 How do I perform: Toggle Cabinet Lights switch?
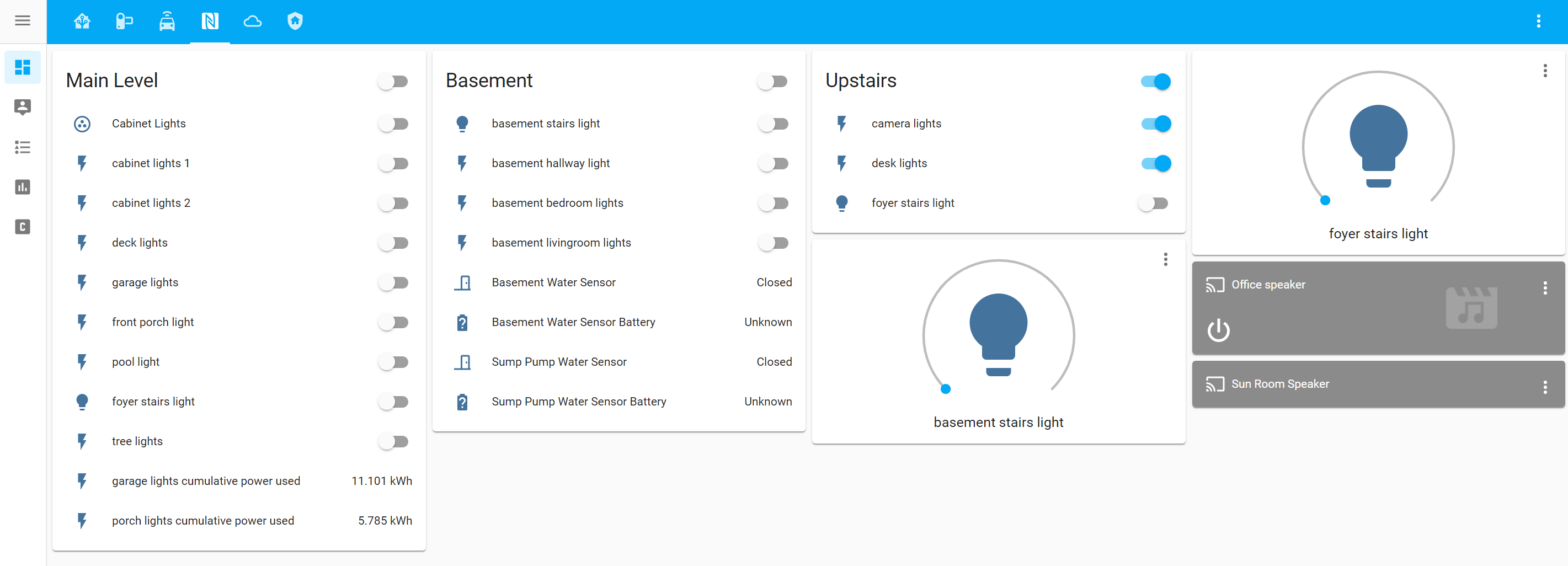pos(393,124)
